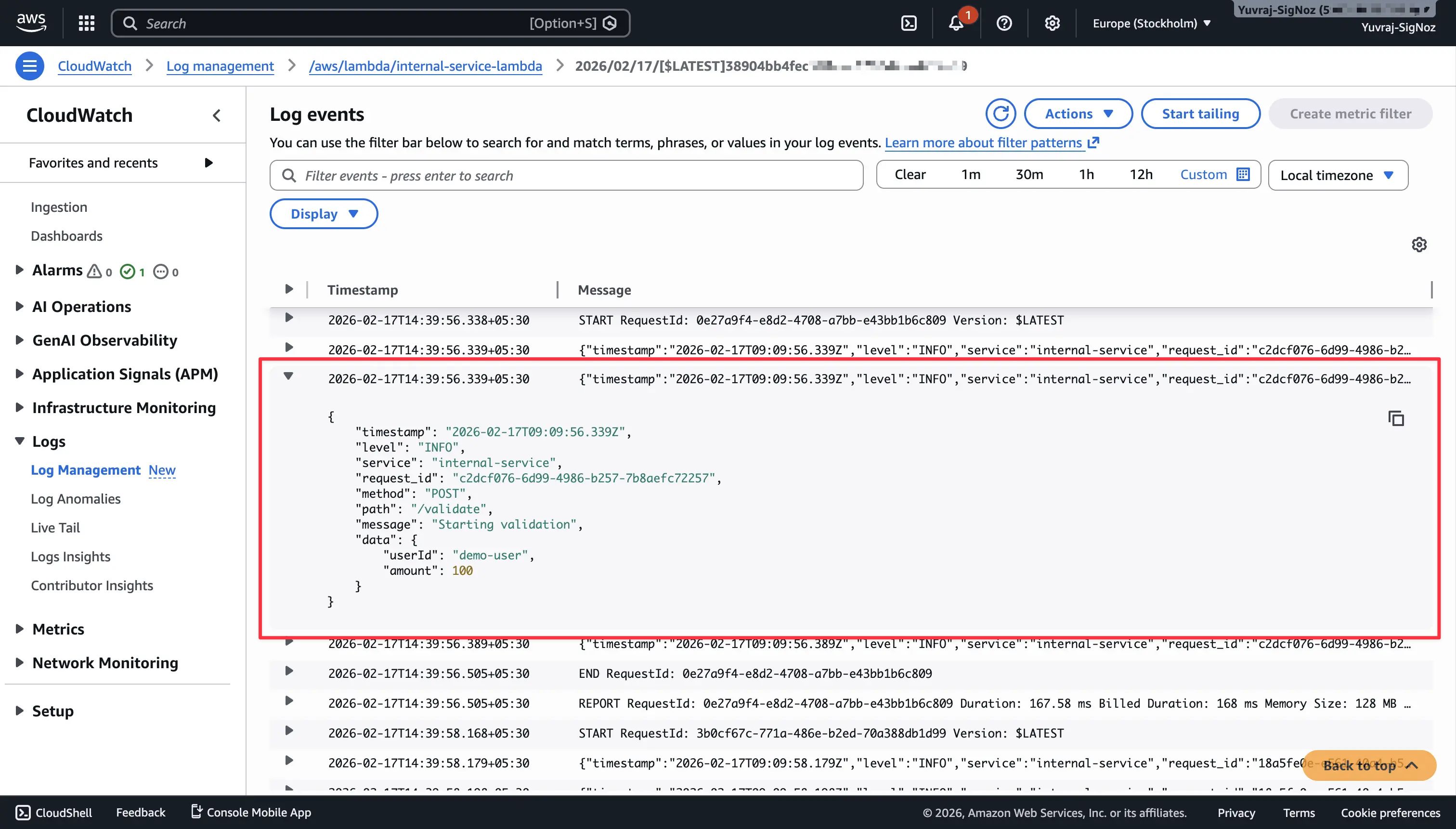1456x829 pixels.
Task: Expand the START RequestId log row
Action: point(289,318)
